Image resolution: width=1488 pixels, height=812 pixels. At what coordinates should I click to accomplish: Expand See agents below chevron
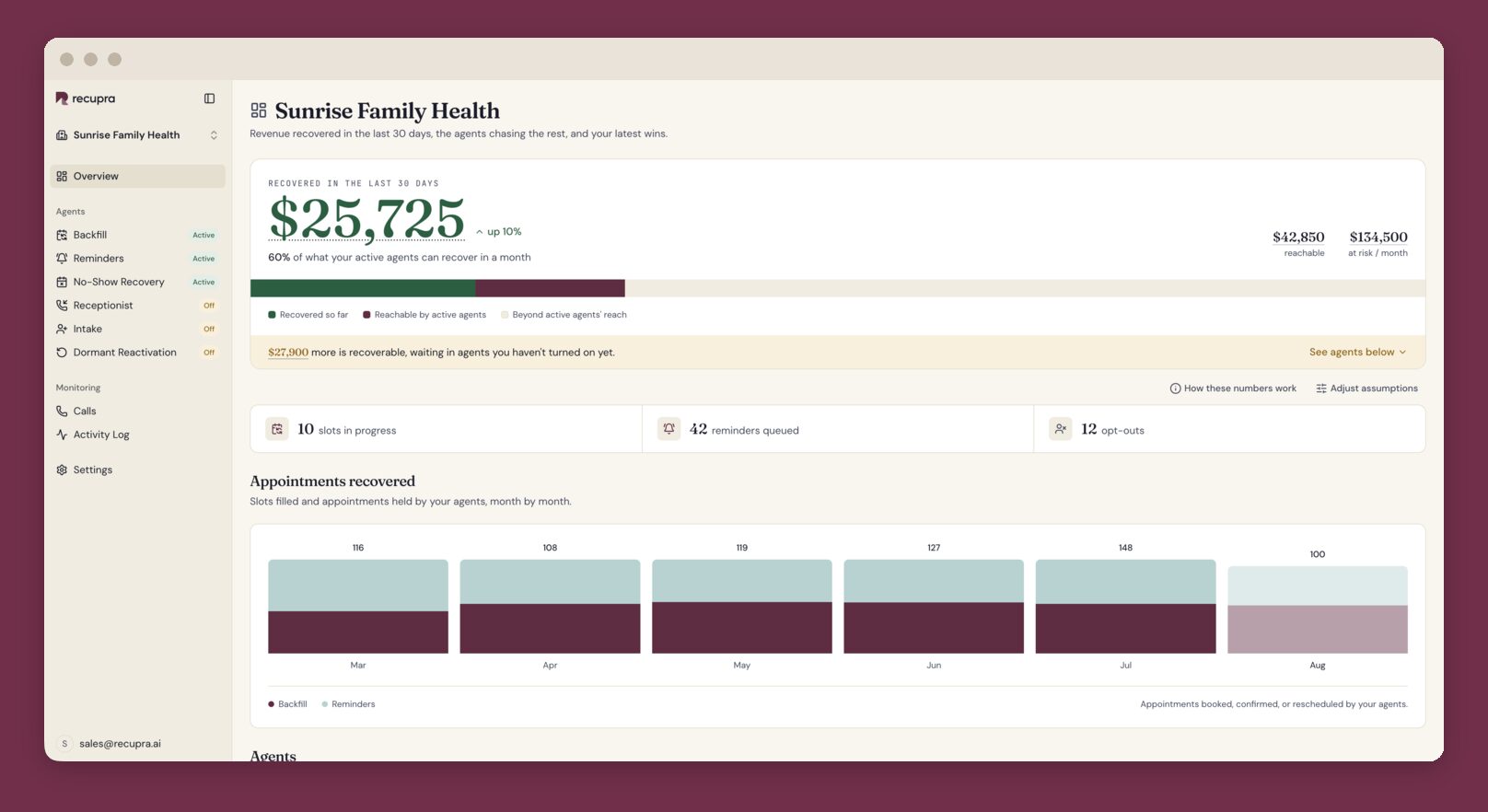coord(1402,353)
